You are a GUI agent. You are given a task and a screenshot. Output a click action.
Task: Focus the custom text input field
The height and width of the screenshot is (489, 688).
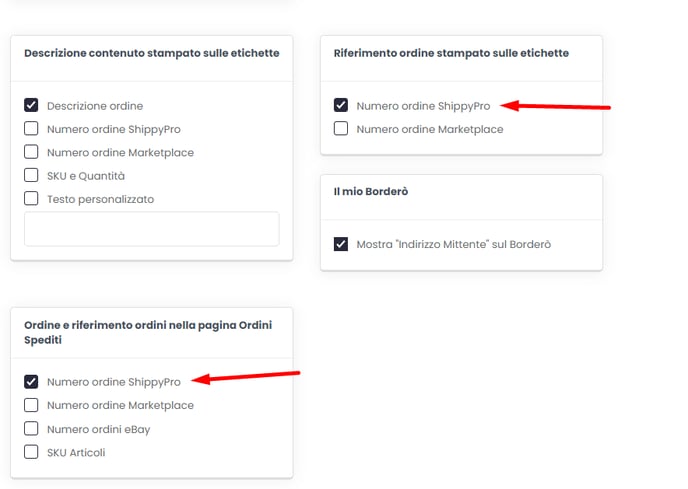[152, 229]
